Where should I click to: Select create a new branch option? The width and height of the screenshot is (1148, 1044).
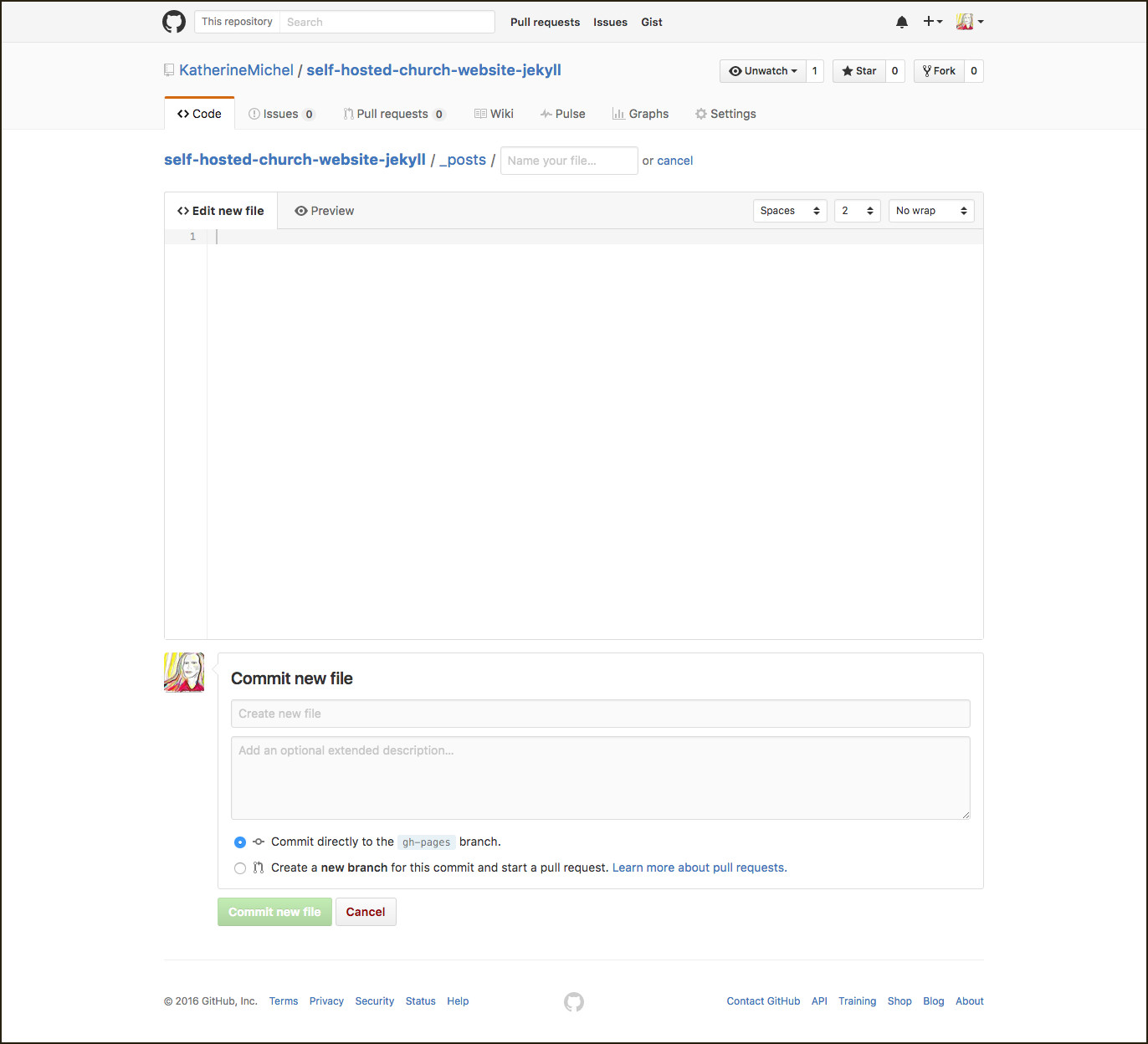(x=240, y=868)
